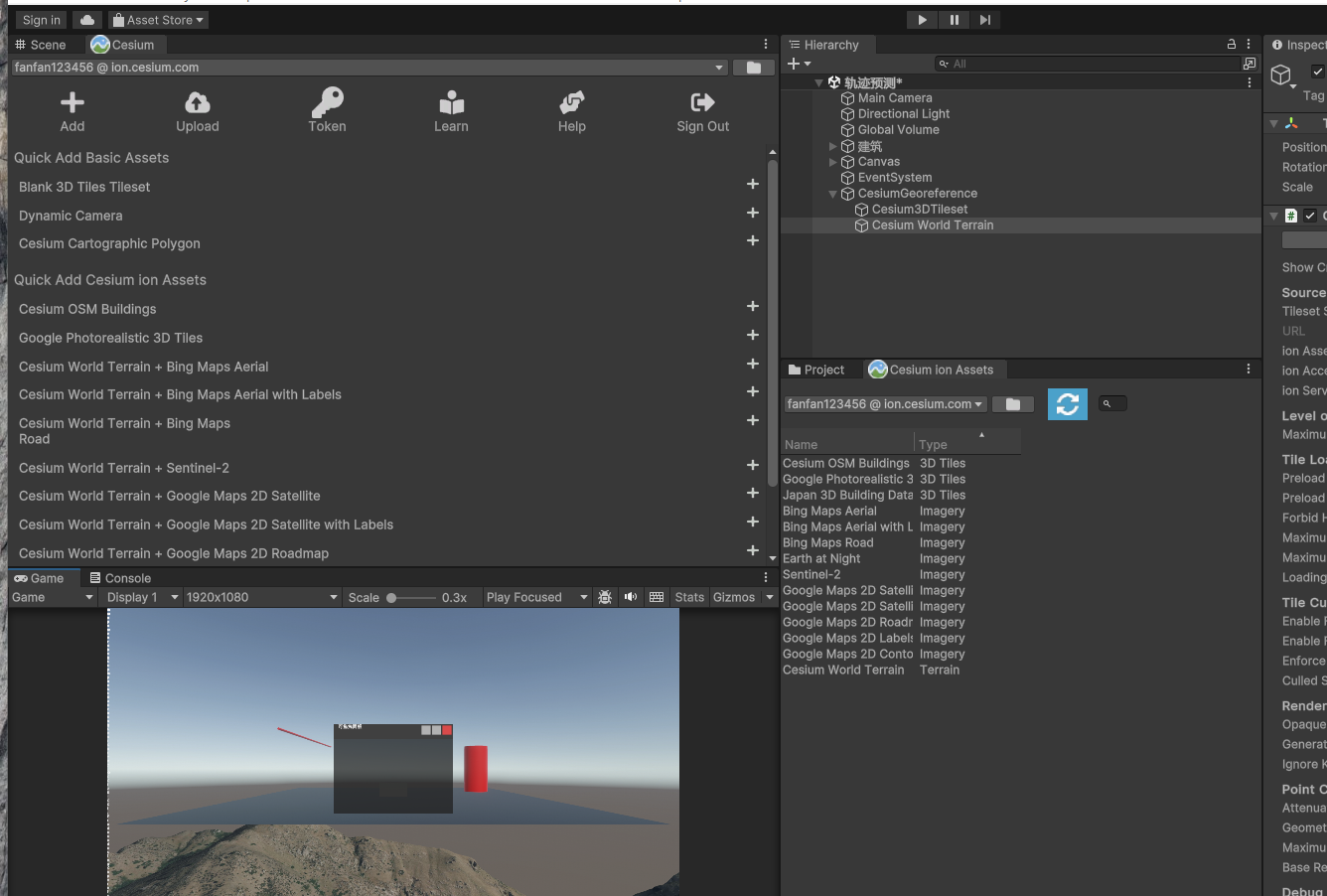
Task: Toggle the component enabled checkbox in the Inspector
Action: (x=1310, y=216)
